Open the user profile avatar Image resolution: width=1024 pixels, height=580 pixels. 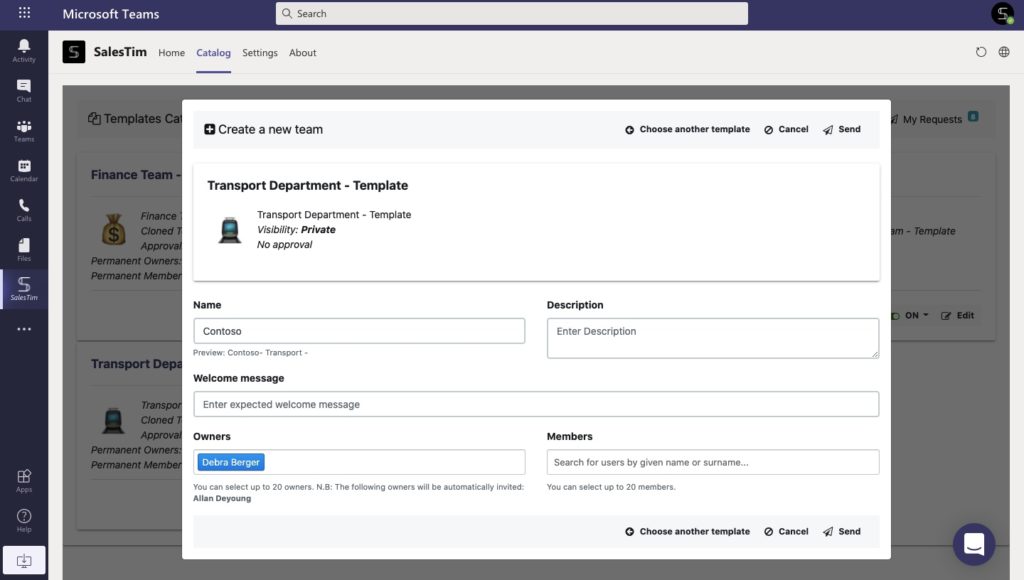pos(1002,13)
